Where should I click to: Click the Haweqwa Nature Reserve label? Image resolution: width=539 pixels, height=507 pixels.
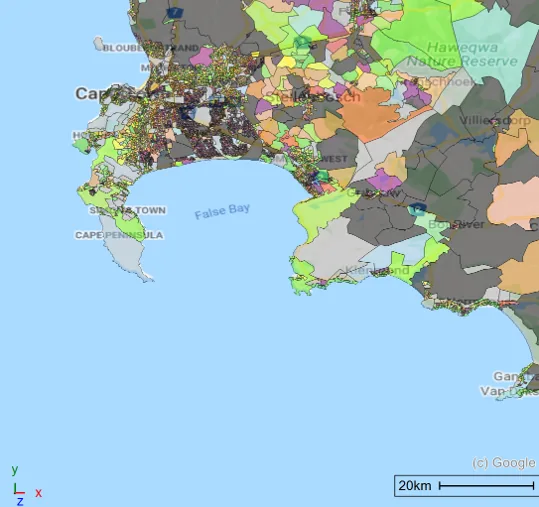(462, 54)
